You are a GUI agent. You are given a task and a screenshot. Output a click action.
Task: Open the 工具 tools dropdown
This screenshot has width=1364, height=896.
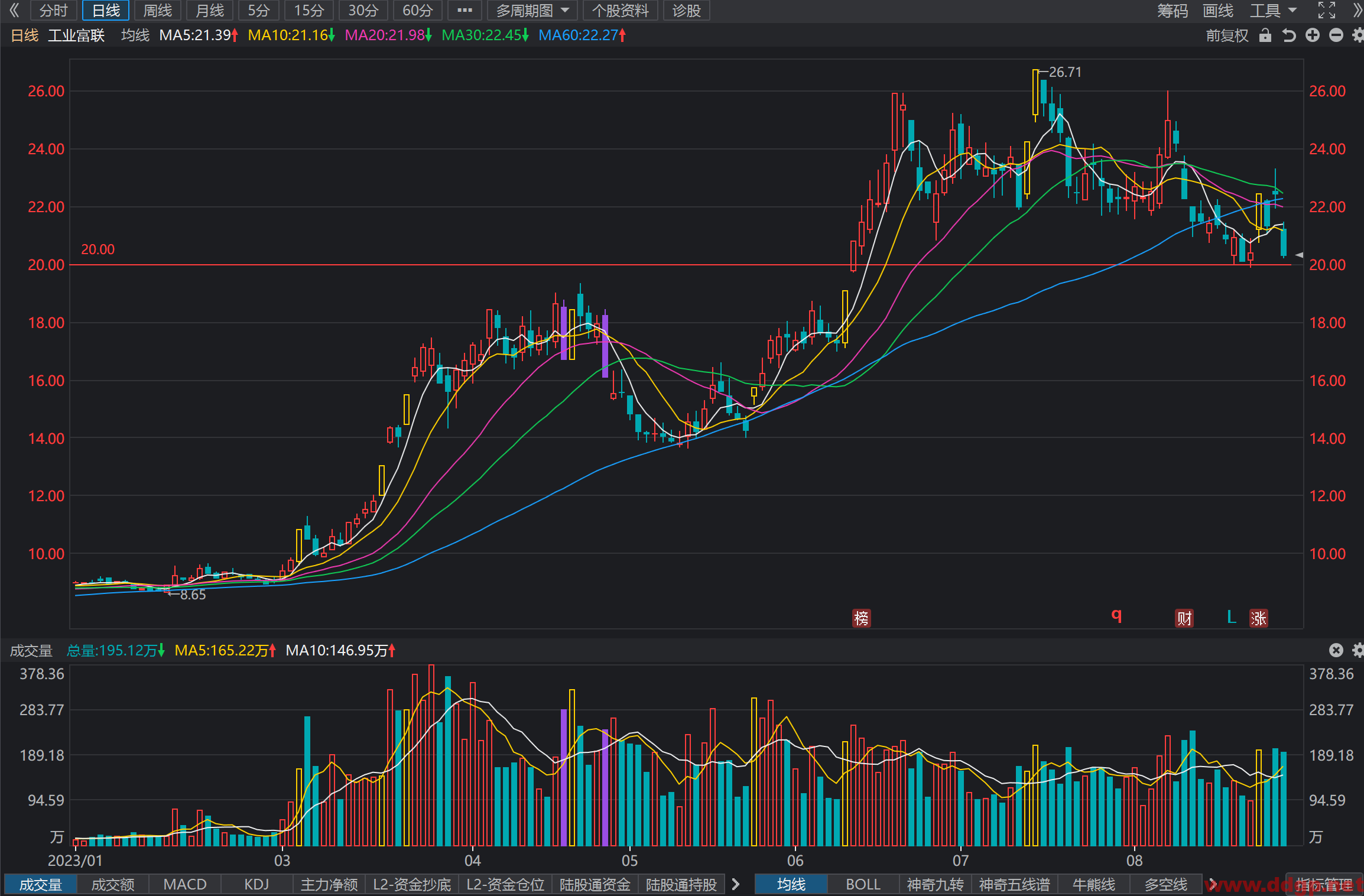click(x=1273, y=11)
